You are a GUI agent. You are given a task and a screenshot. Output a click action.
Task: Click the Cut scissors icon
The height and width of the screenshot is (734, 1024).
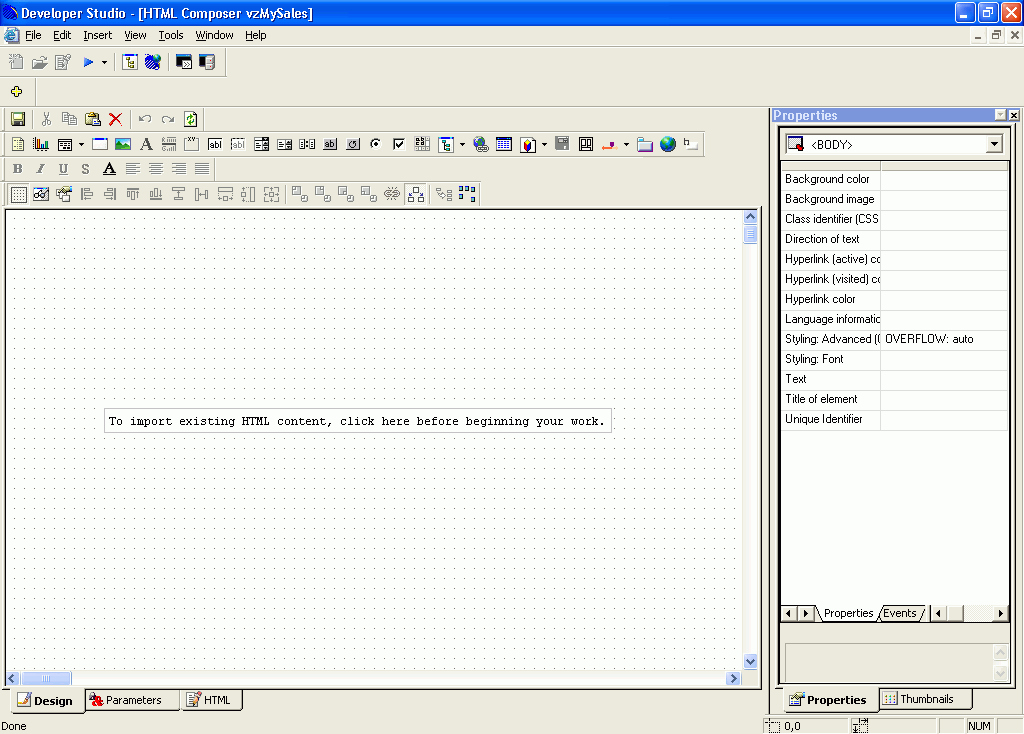tap(46, 119)
